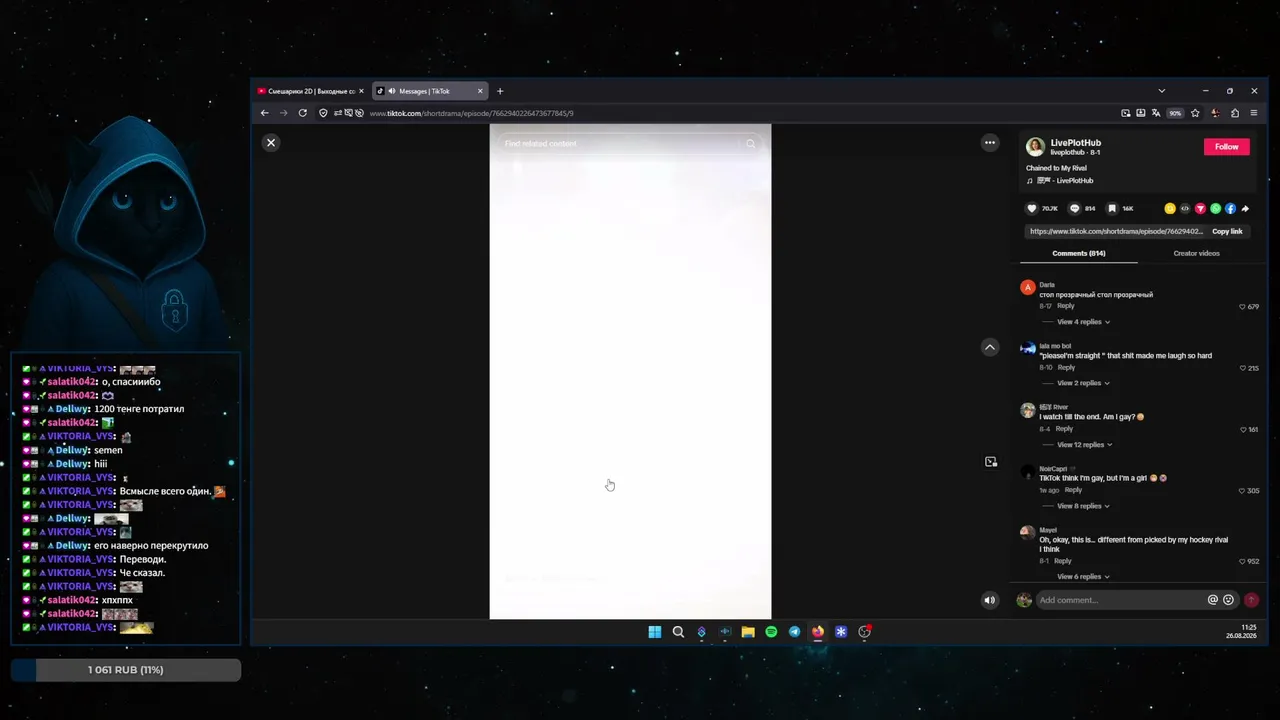Expand View 4 replies under Daria's comment
This screenshot has height=720, width=1280.
click(x=1083, y=322)
